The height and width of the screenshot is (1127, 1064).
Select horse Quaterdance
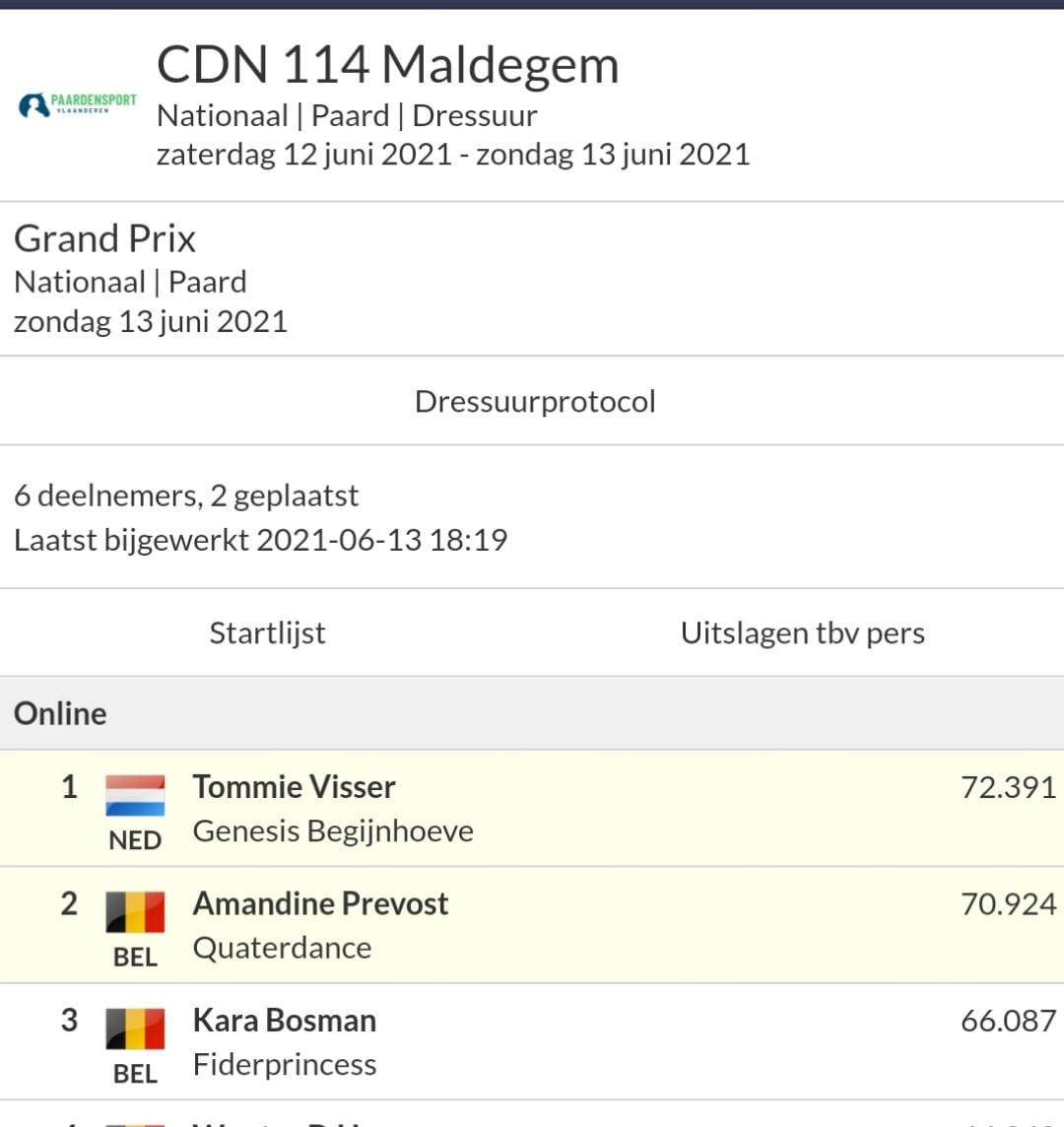282,948
